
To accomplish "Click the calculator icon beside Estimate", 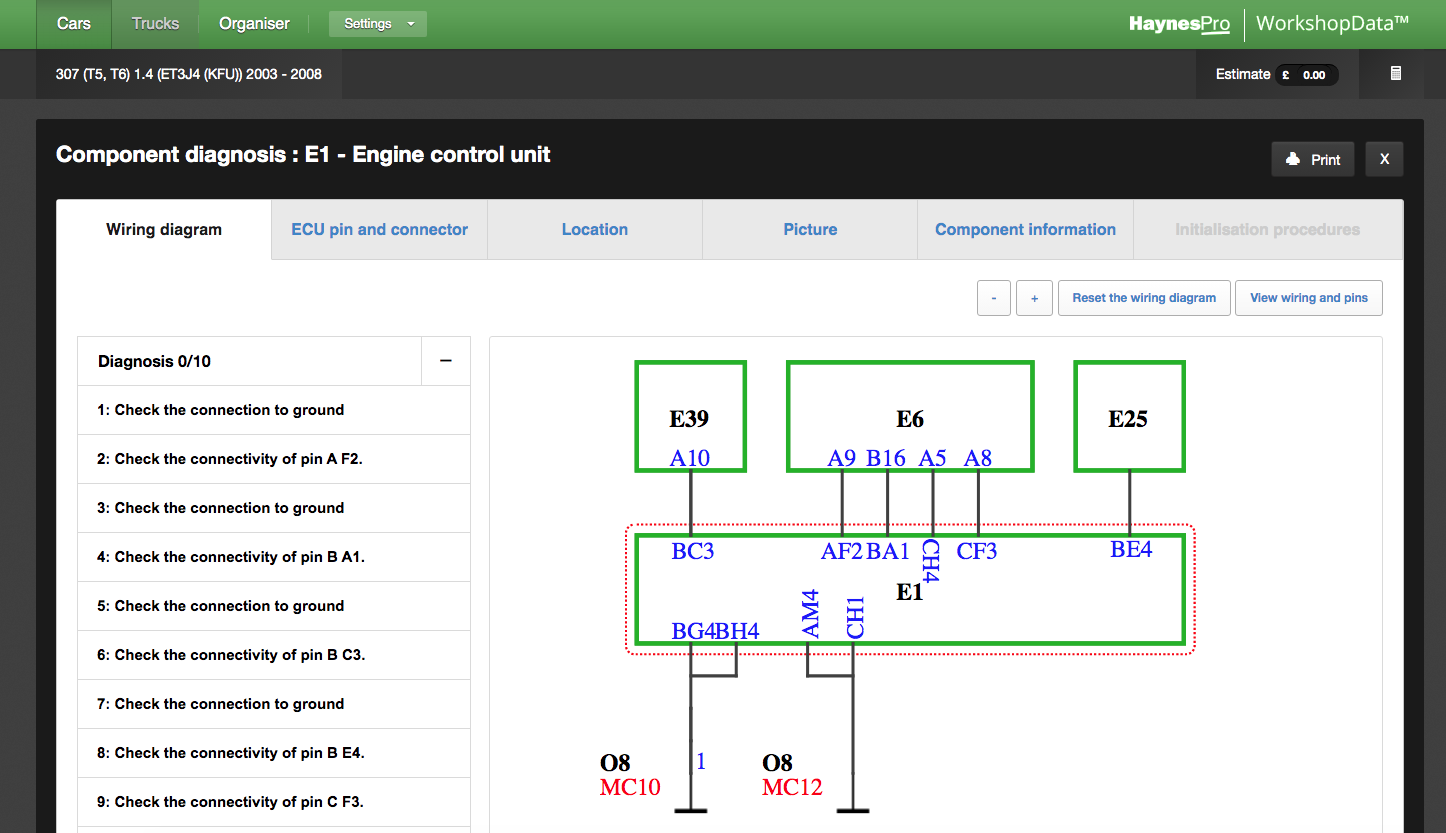I will tap(1396, 74).
